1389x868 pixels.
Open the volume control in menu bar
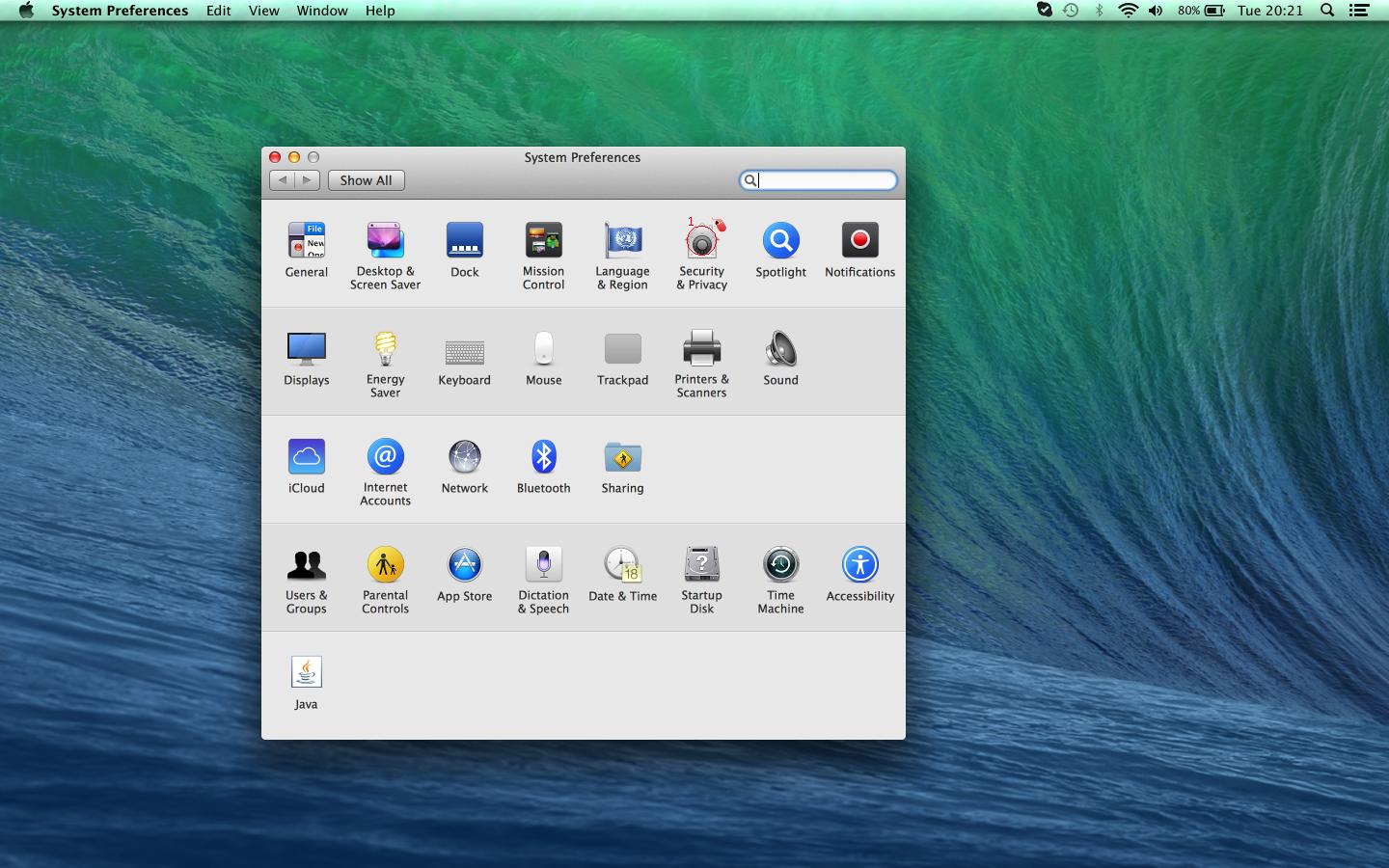click(x=1156, y=11)
